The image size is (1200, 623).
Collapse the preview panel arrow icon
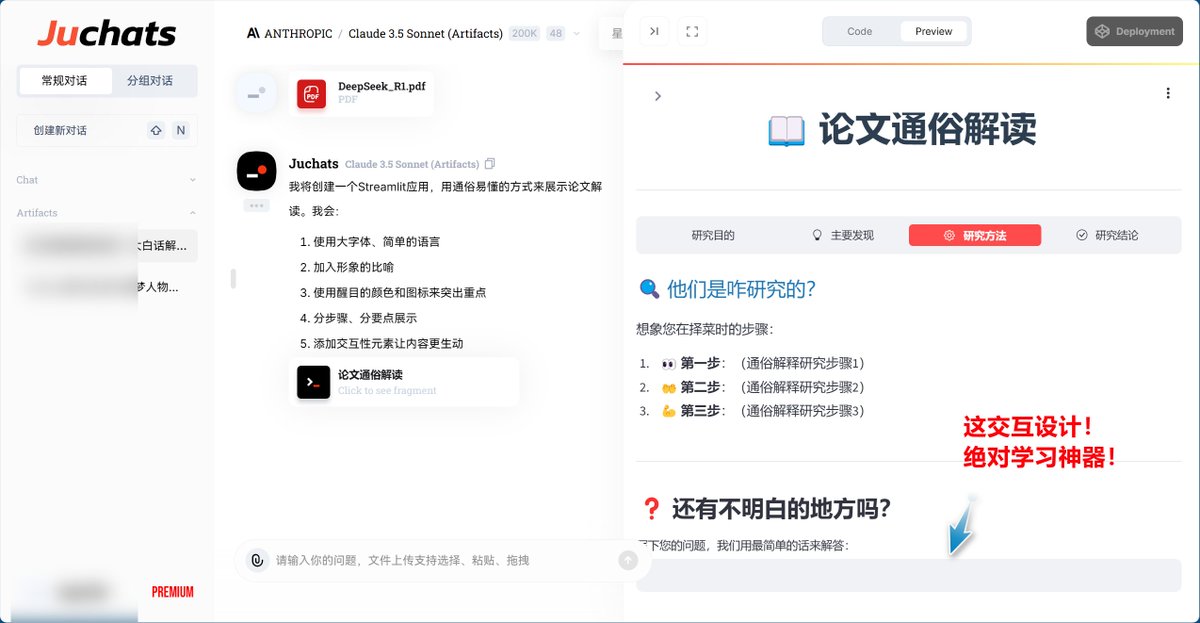(654, 31)
